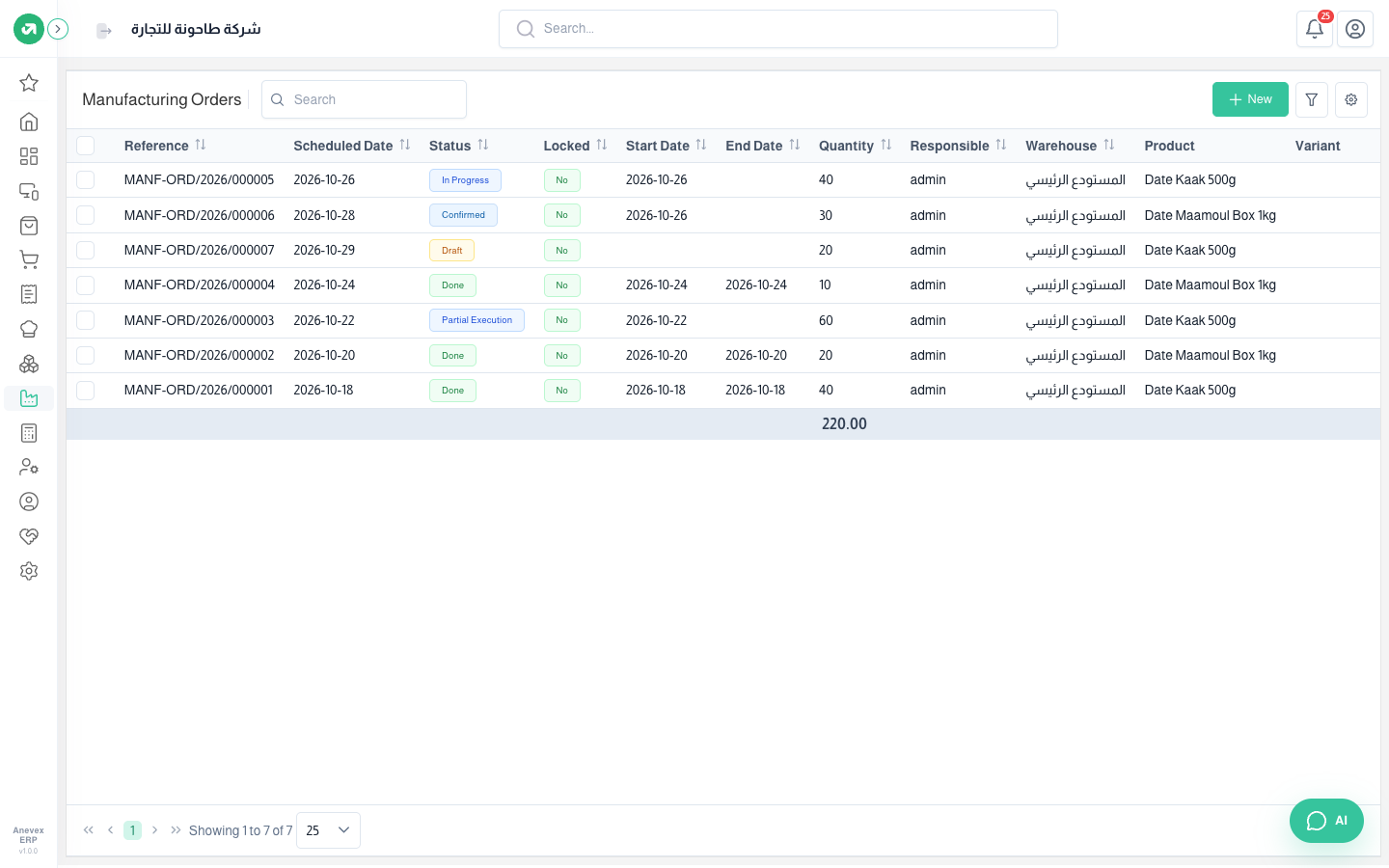This screenshot has width=1389, height=868.
Task: Open the boxes inventory sidebar icon
Action: click(x=29, y=364)
